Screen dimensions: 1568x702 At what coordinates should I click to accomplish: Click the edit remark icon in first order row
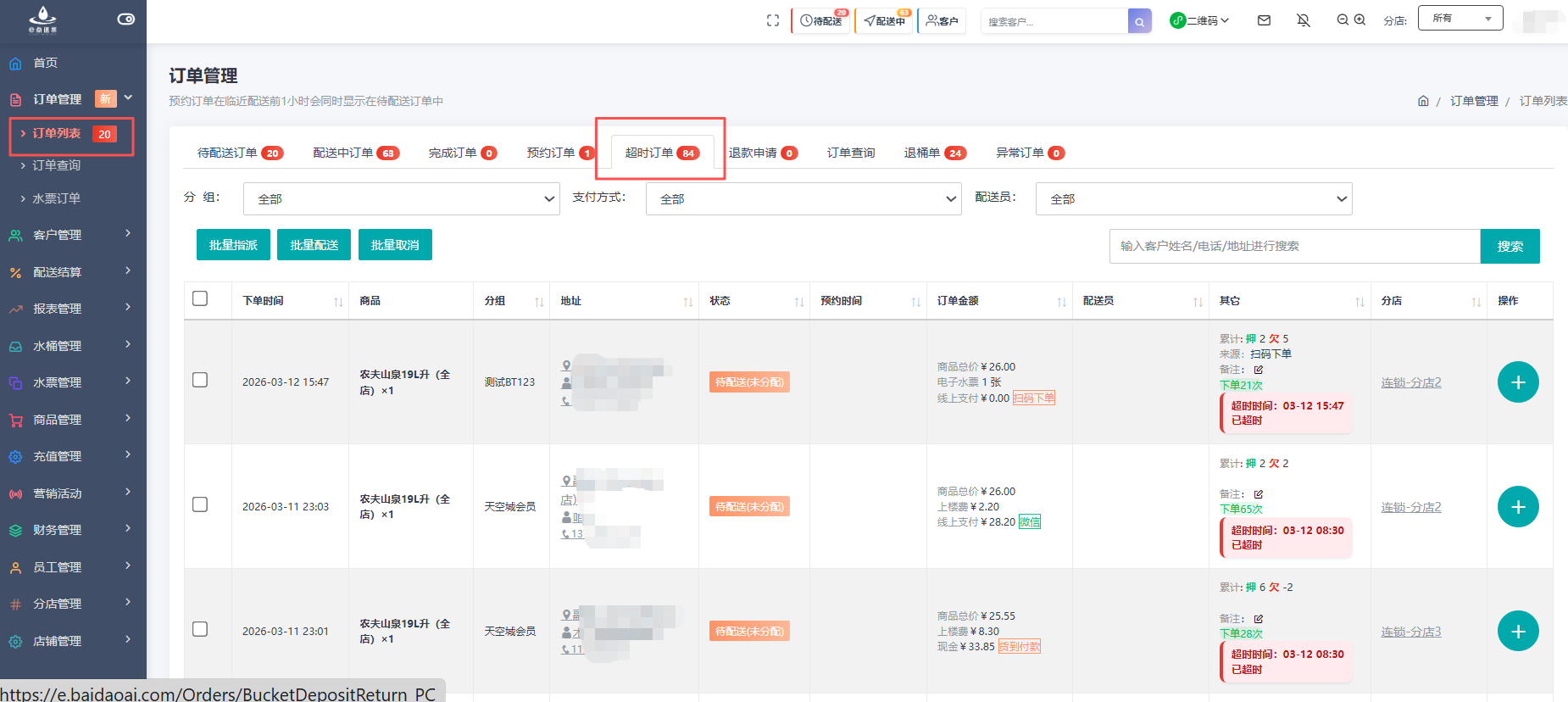(1259, 370)
